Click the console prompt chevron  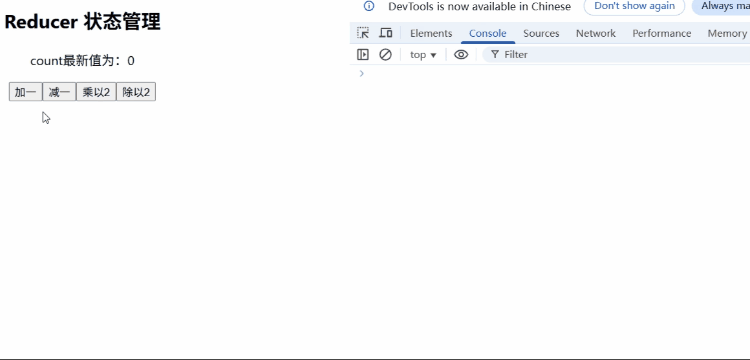coord(362,73)
